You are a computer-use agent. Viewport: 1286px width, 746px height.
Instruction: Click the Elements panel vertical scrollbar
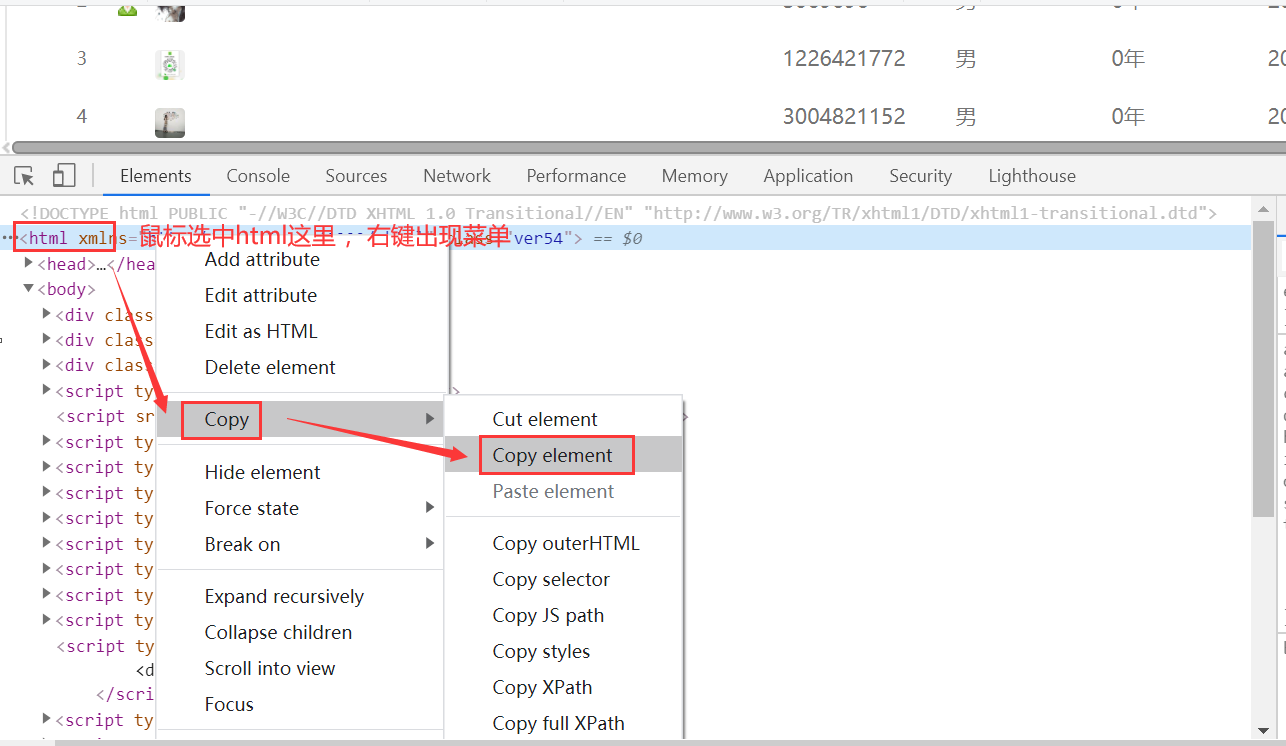click(1263, 370)
